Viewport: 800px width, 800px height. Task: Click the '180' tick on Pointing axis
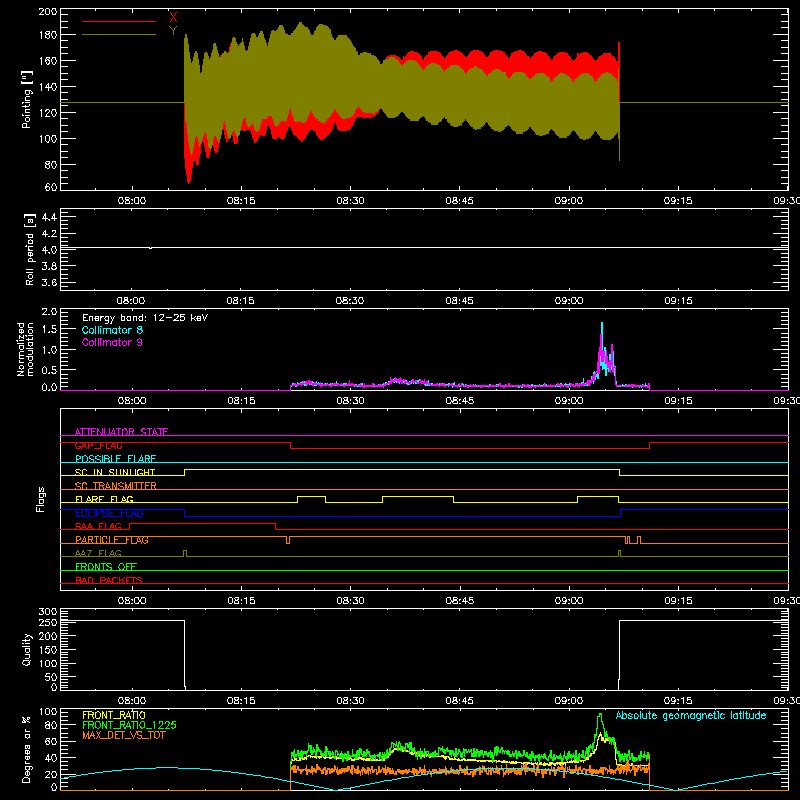(x=47, y=35)
